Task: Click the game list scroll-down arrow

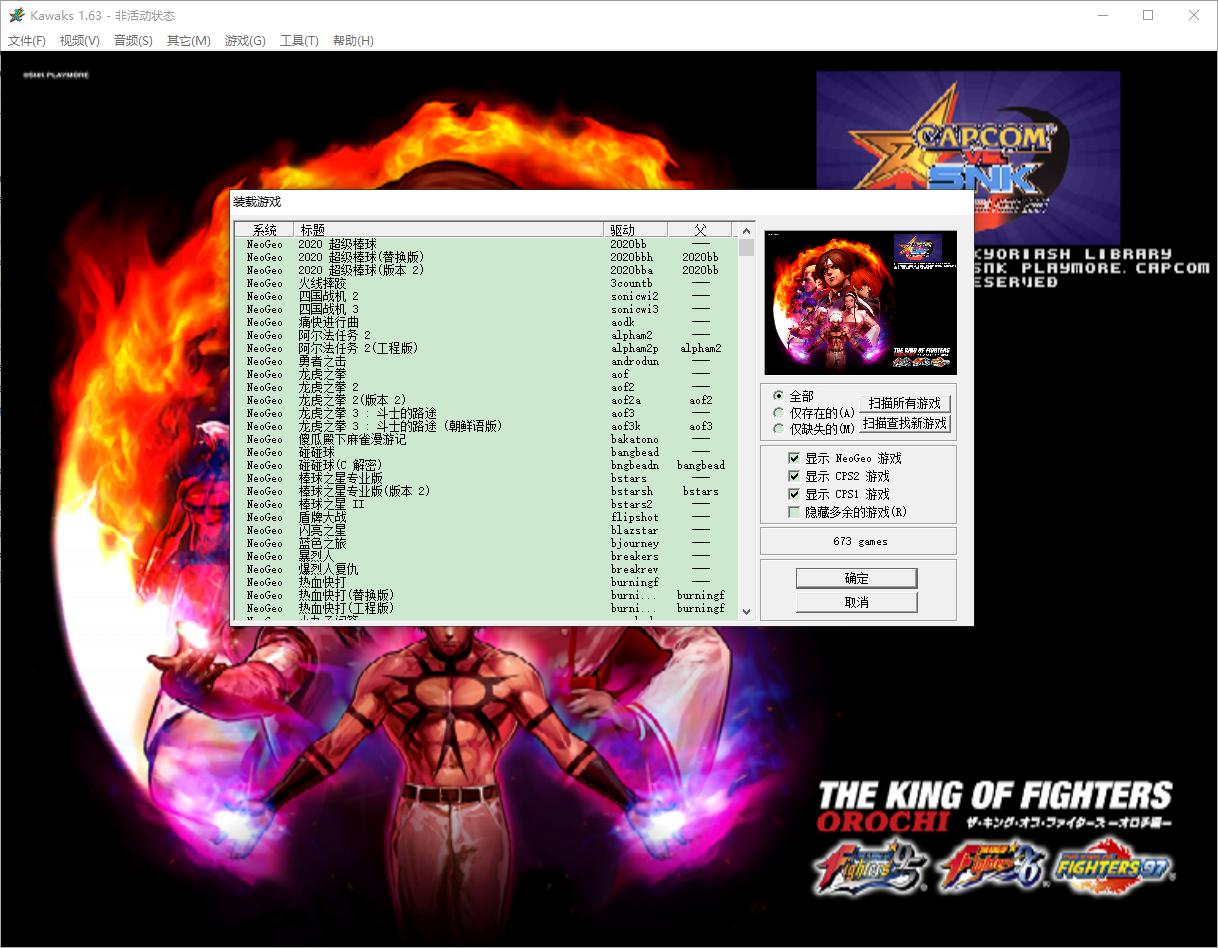Action: [746, 611]
